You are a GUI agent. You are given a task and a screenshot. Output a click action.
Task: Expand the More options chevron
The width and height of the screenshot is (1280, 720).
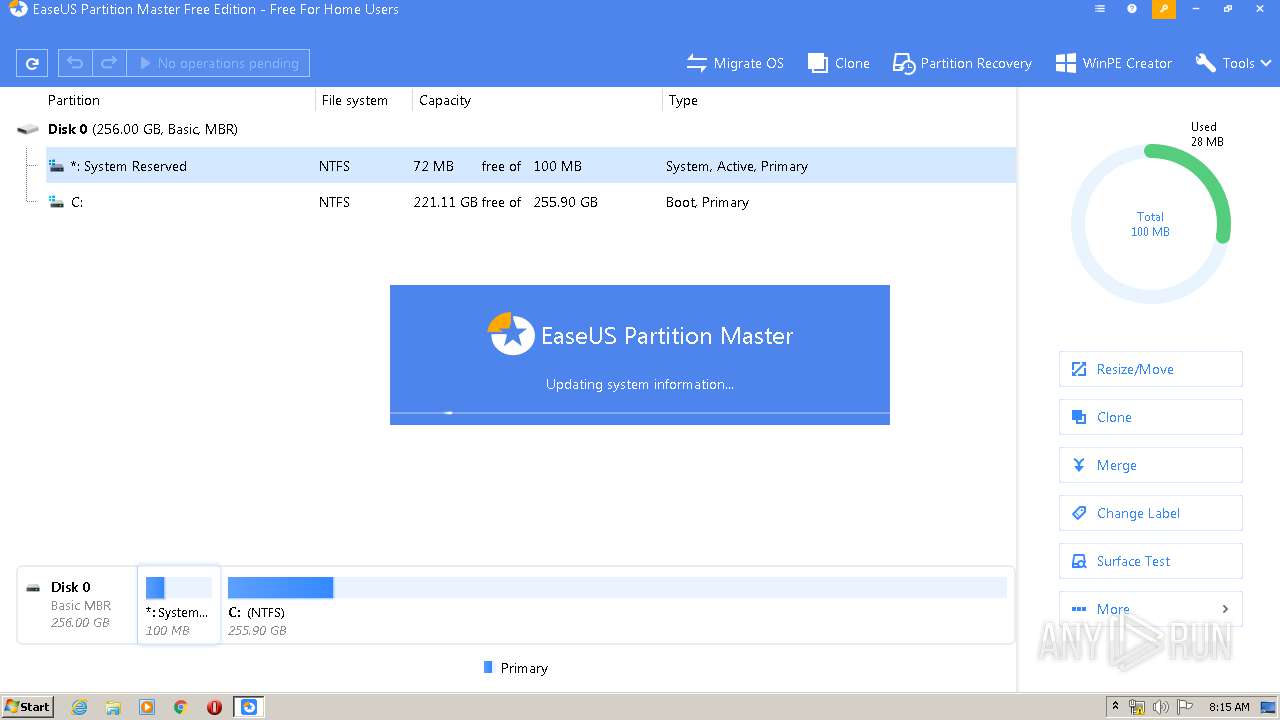click(1226, 609)
